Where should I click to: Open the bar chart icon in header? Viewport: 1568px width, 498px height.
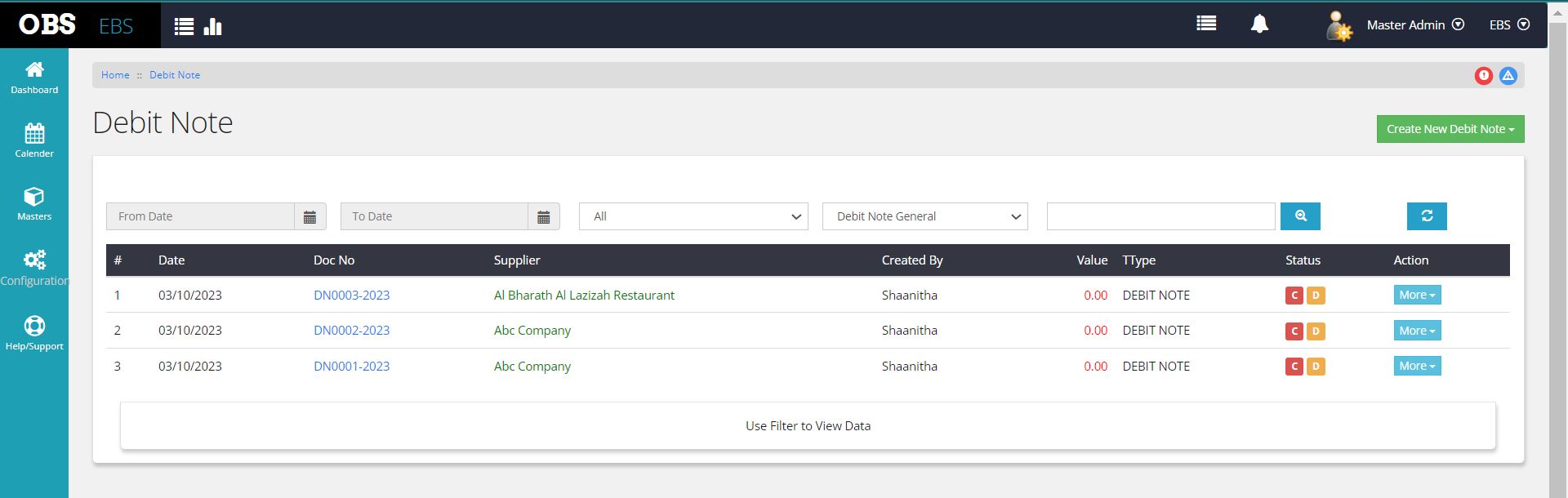(213, 27)
